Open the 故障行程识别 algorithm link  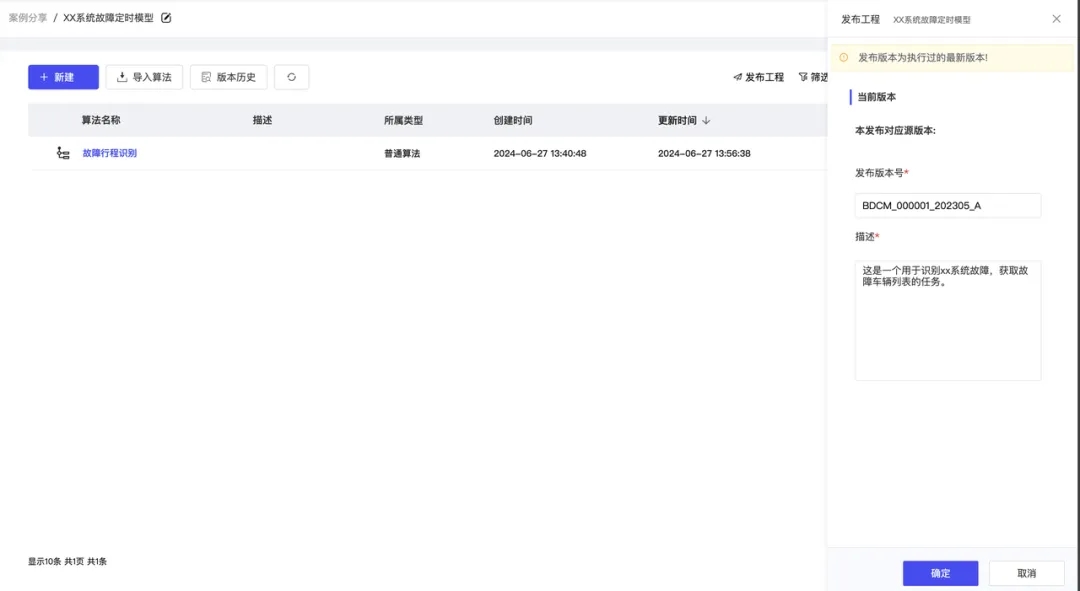point(109,153)
